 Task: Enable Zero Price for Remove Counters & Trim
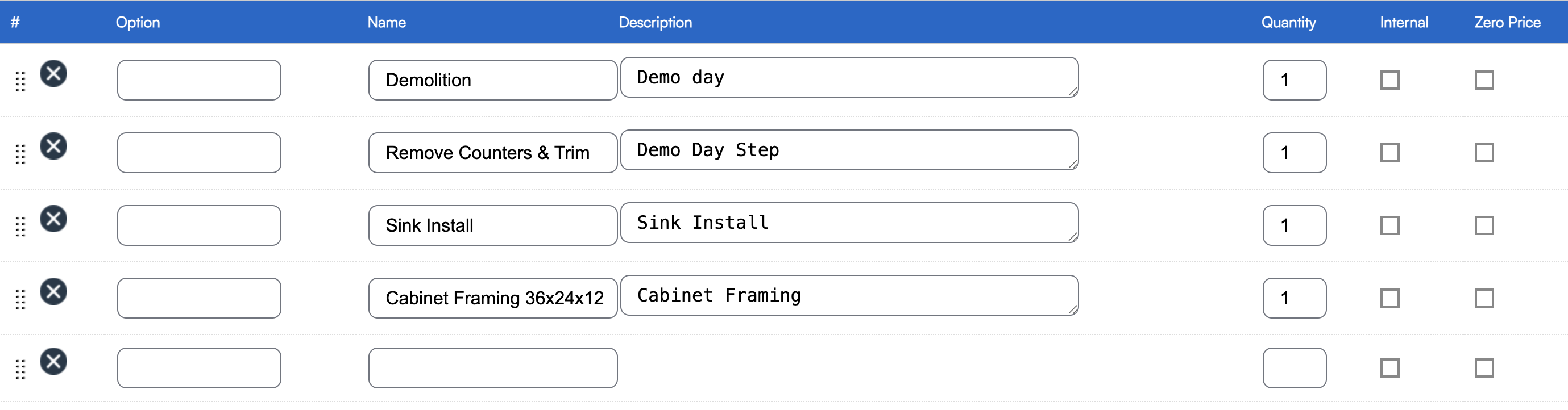click(1484, 153)
